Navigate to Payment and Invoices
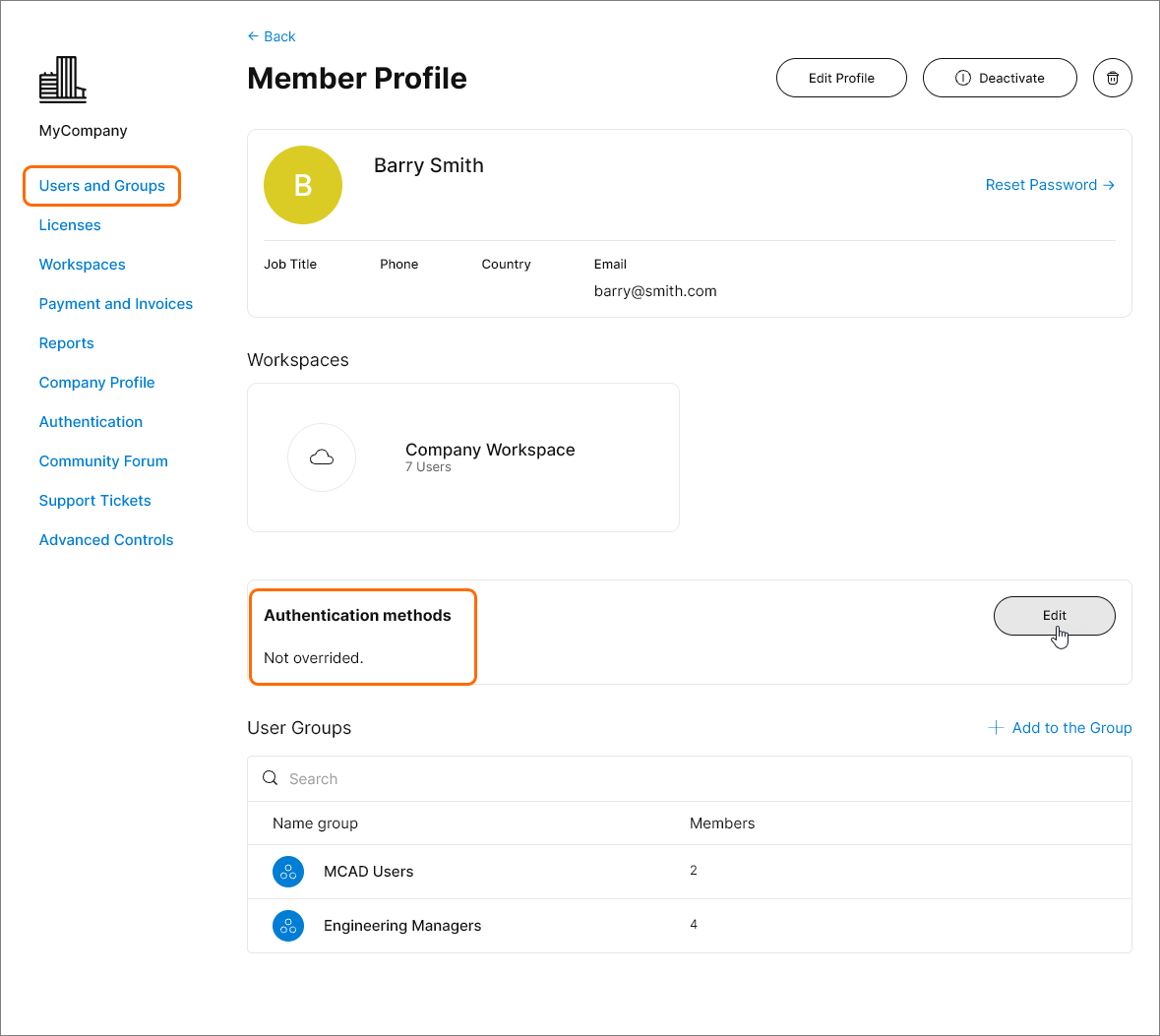 pos(116,304)
